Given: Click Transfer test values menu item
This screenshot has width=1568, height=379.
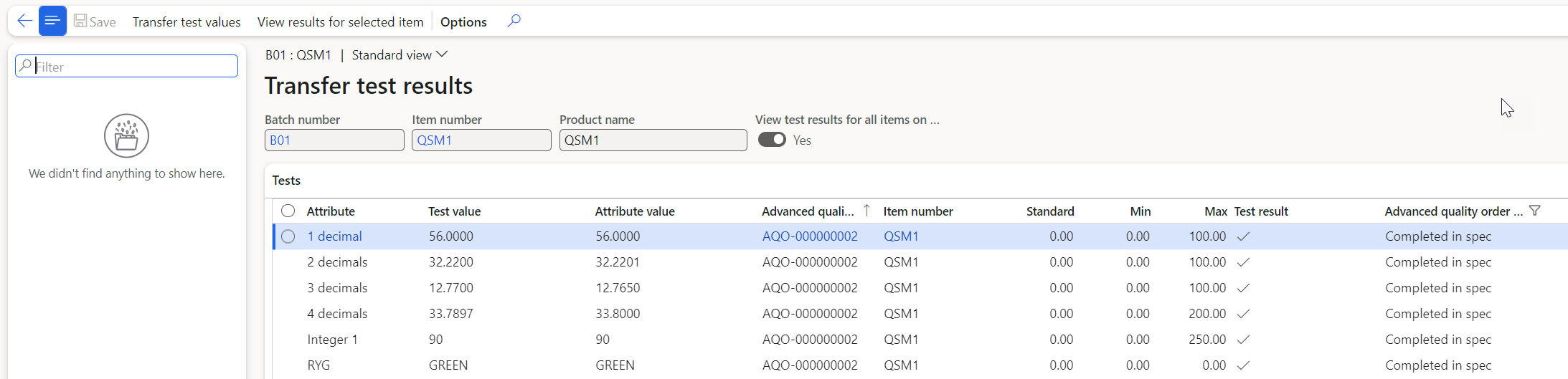Looking at the screenshot, I should (x=186, y=22).
